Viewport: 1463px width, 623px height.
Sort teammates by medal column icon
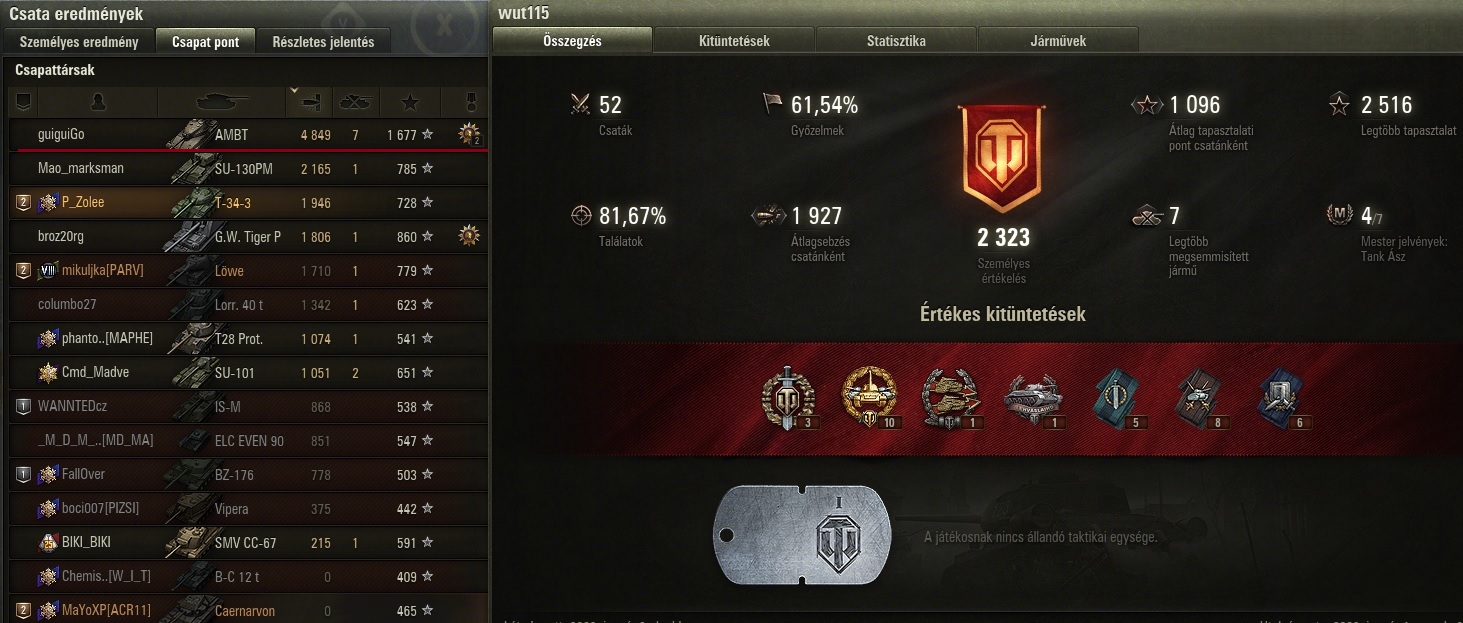click(x=471, y=101)
